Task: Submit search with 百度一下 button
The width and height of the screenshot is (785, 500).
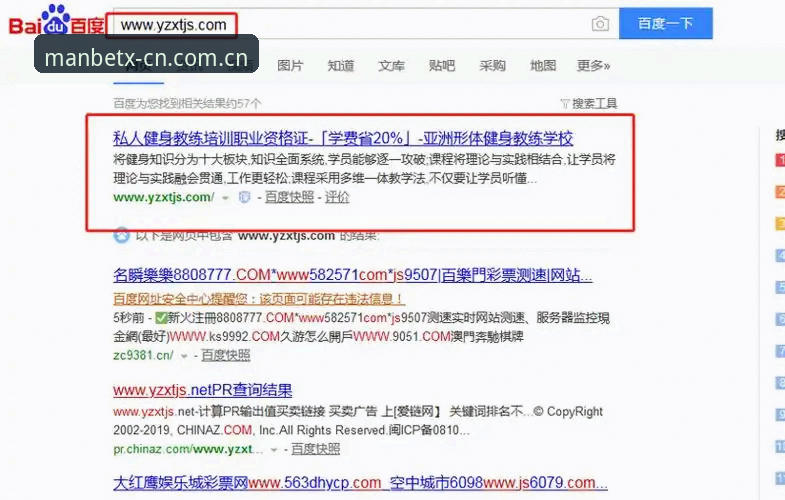Action: [665, 23]
